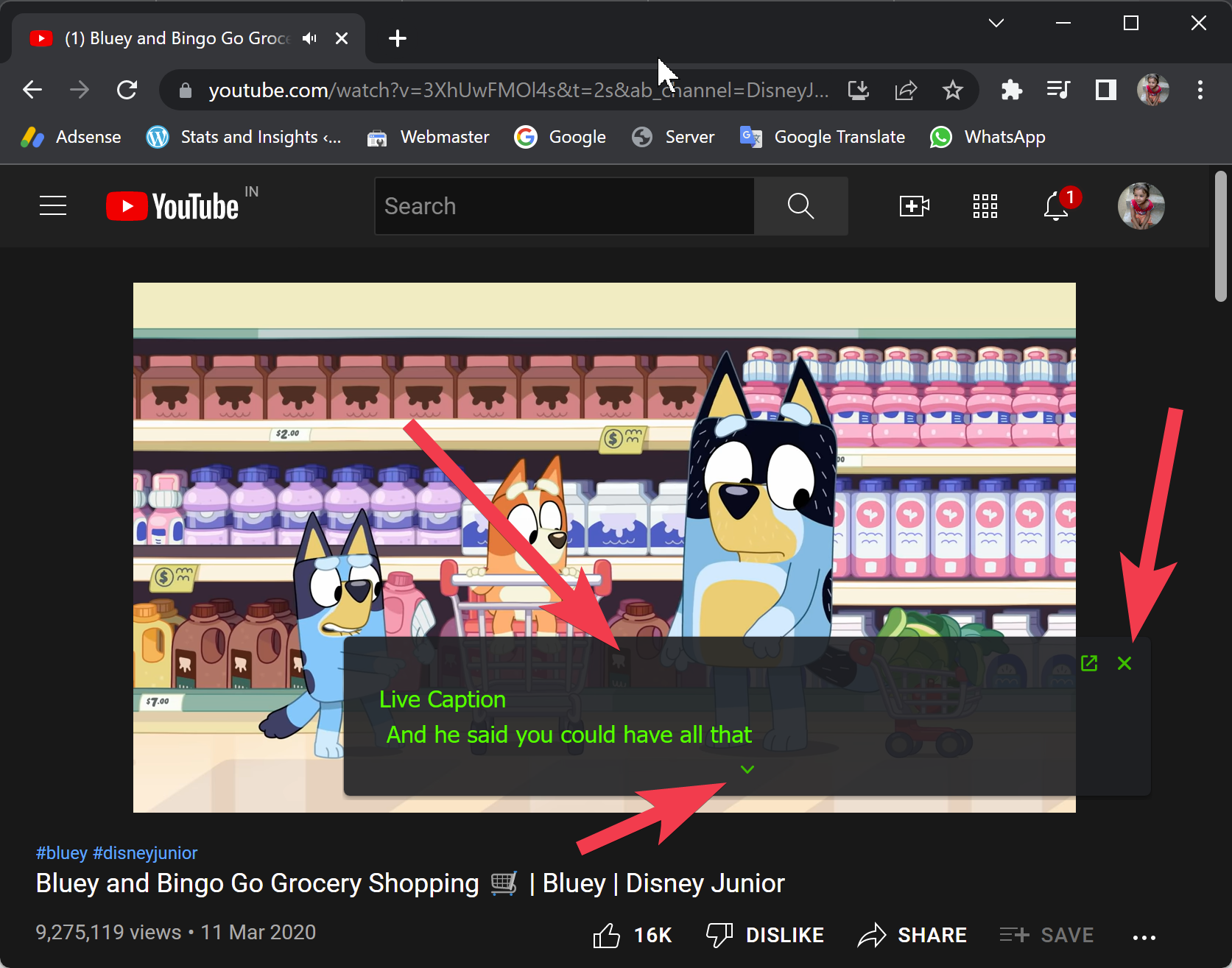Open the Create video camera icon
1232x968 pixels.
pos(915,206)
